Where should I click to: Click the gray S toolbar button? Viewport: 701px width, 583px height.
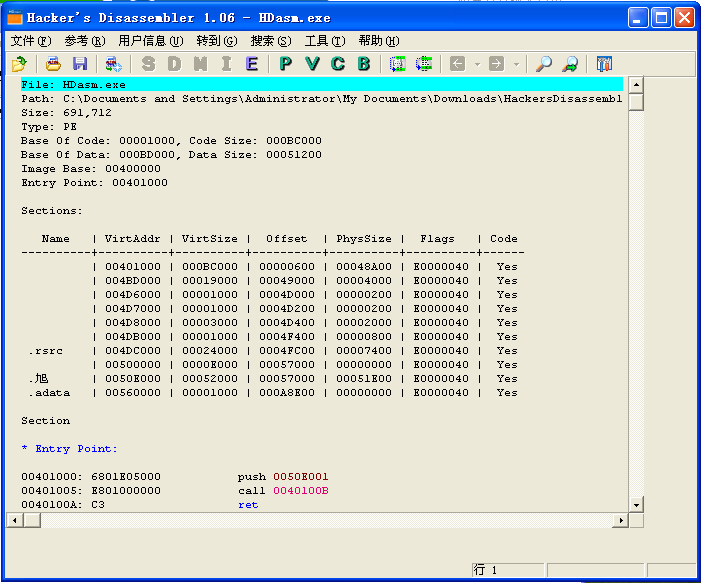(148, 64)
